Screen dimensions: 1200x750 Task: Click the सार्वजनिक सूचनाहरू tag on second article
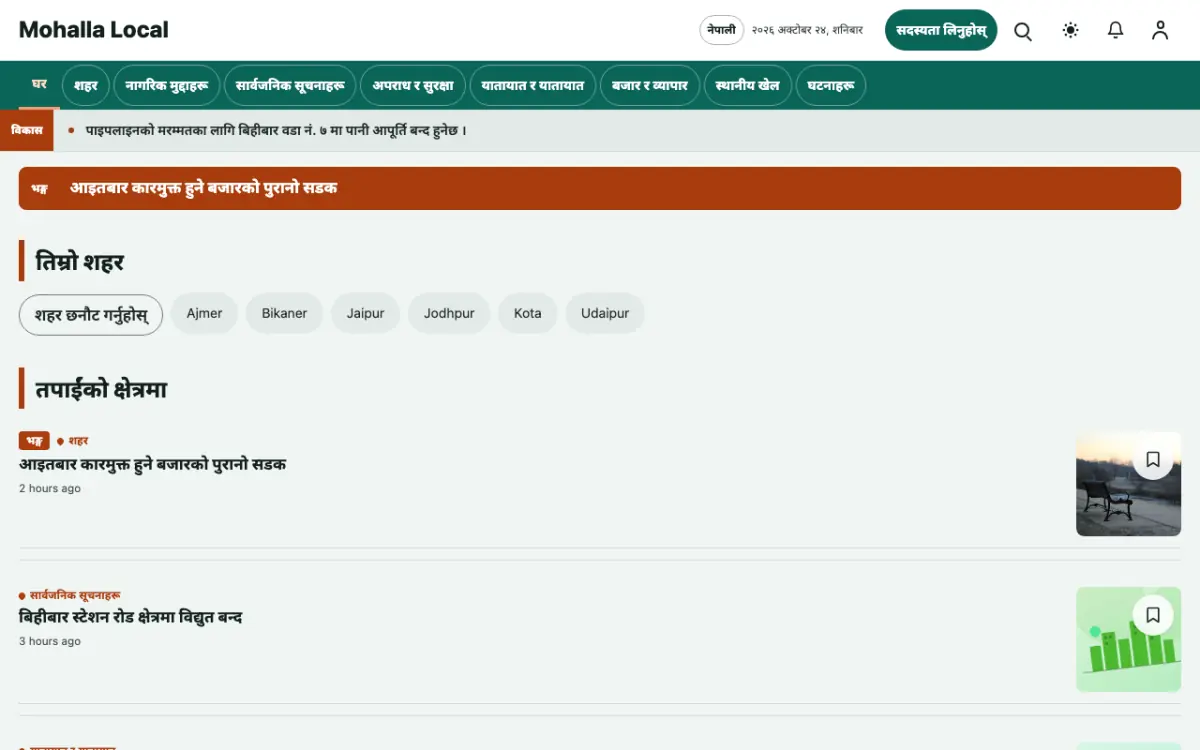(x=76, y=595)
